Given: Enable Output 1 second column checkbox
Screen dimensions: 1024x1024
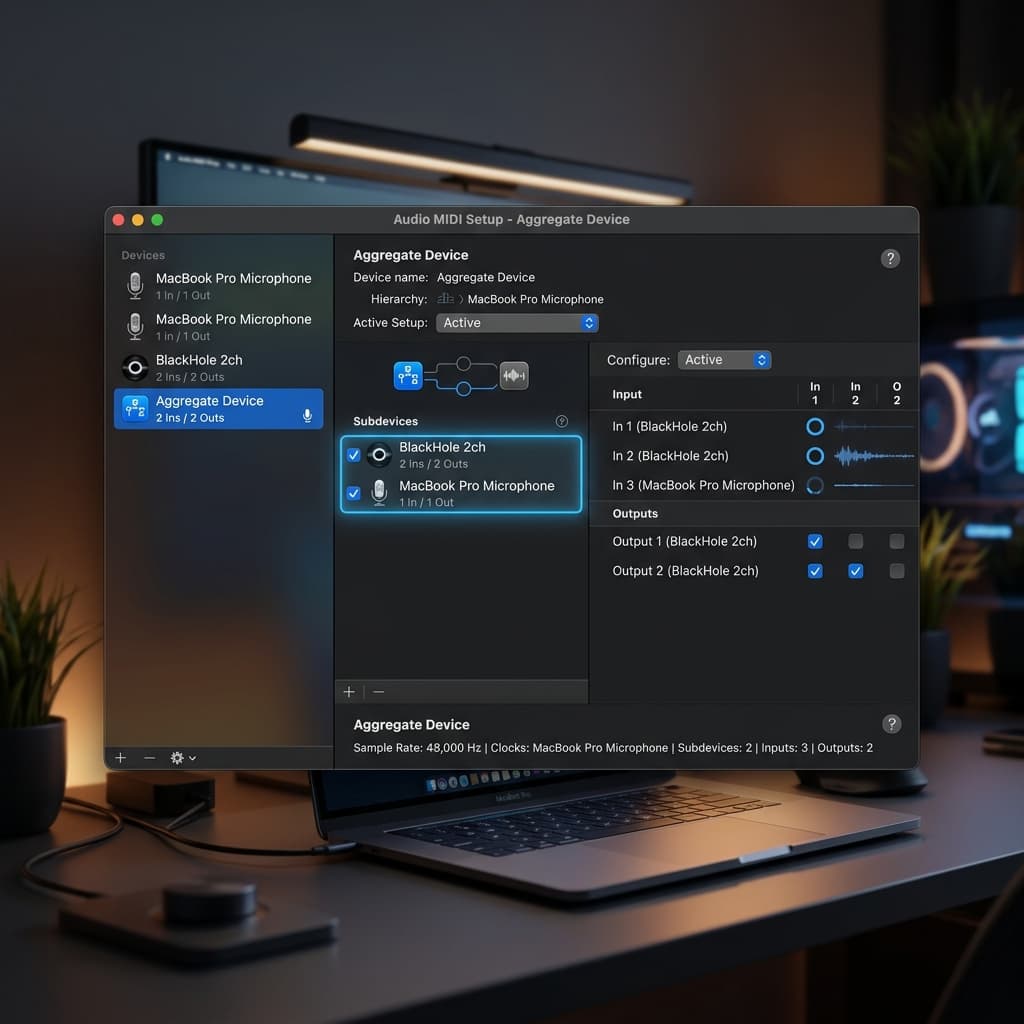Looking at the screenshot, I should tap(855, 541).
